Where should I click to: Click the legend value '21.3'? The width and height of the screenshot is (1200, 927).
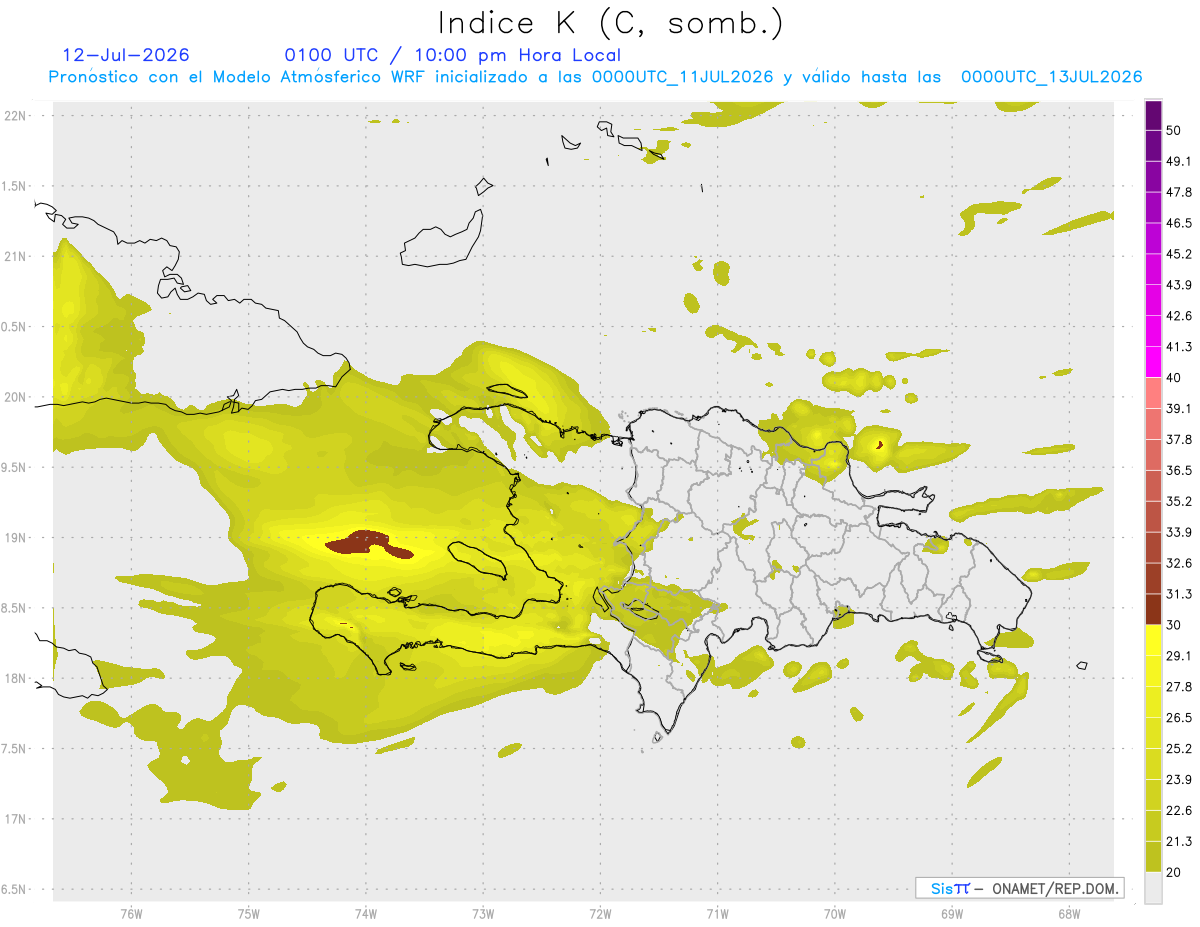[x=1179, y=842]
